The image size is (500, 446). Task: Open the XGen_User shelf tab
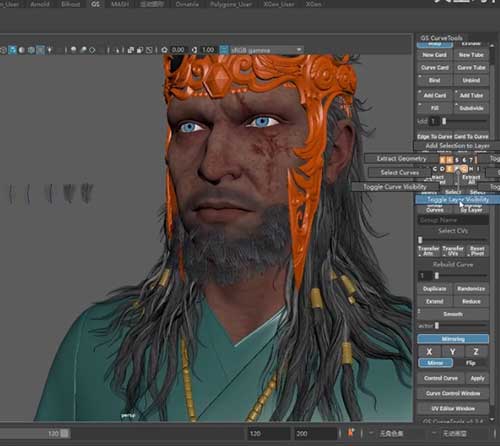tap(279, 4)
